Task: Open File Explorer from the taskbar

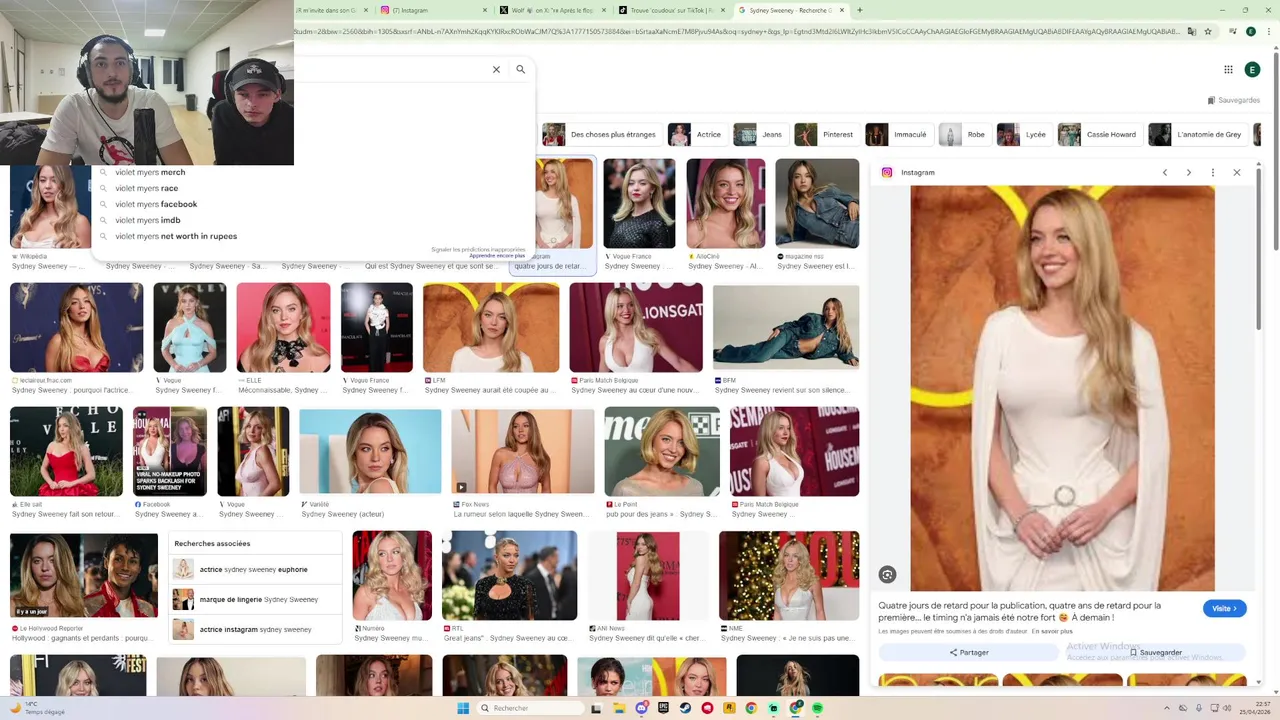Action: [619, 708]
